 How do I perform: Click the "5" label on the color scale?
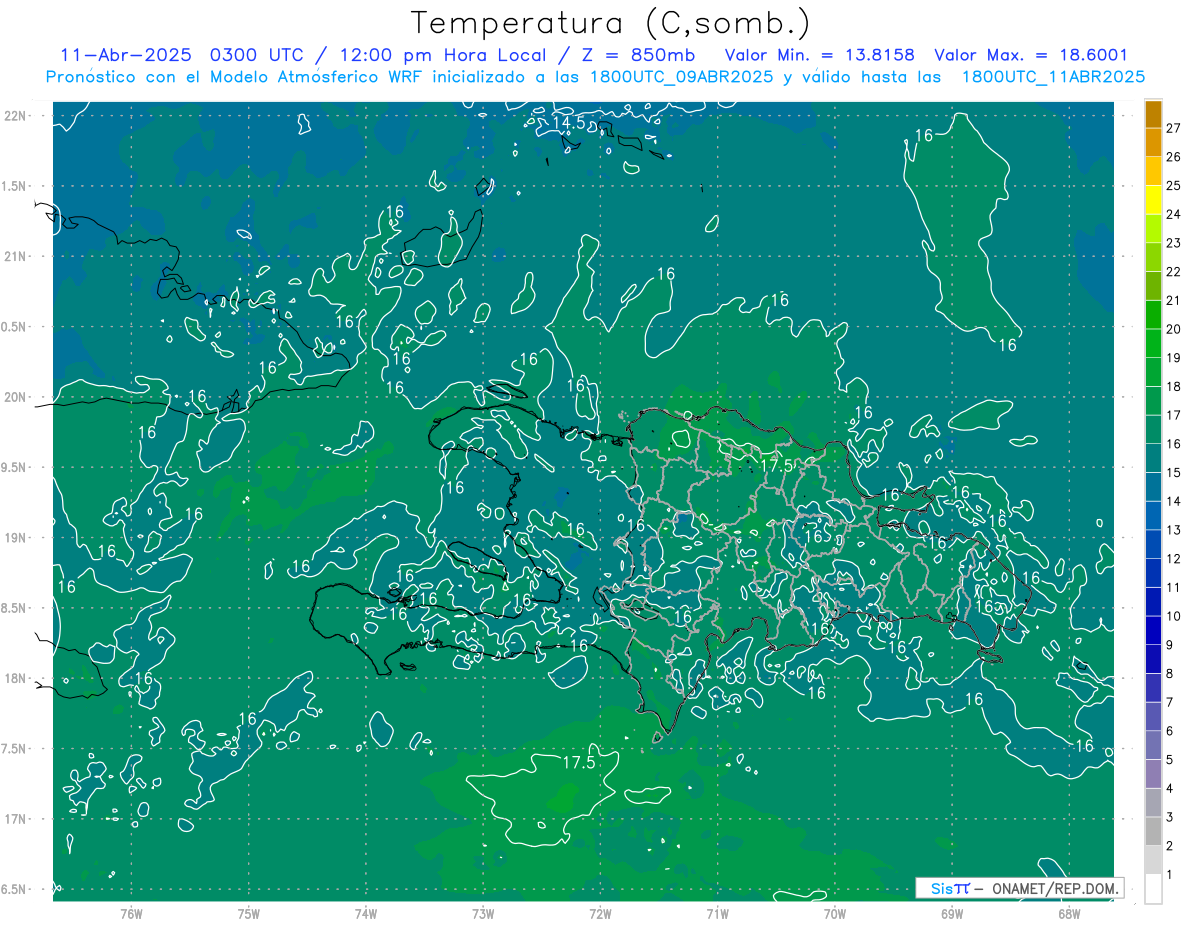pyautogui.click(x=1169, y=759)
